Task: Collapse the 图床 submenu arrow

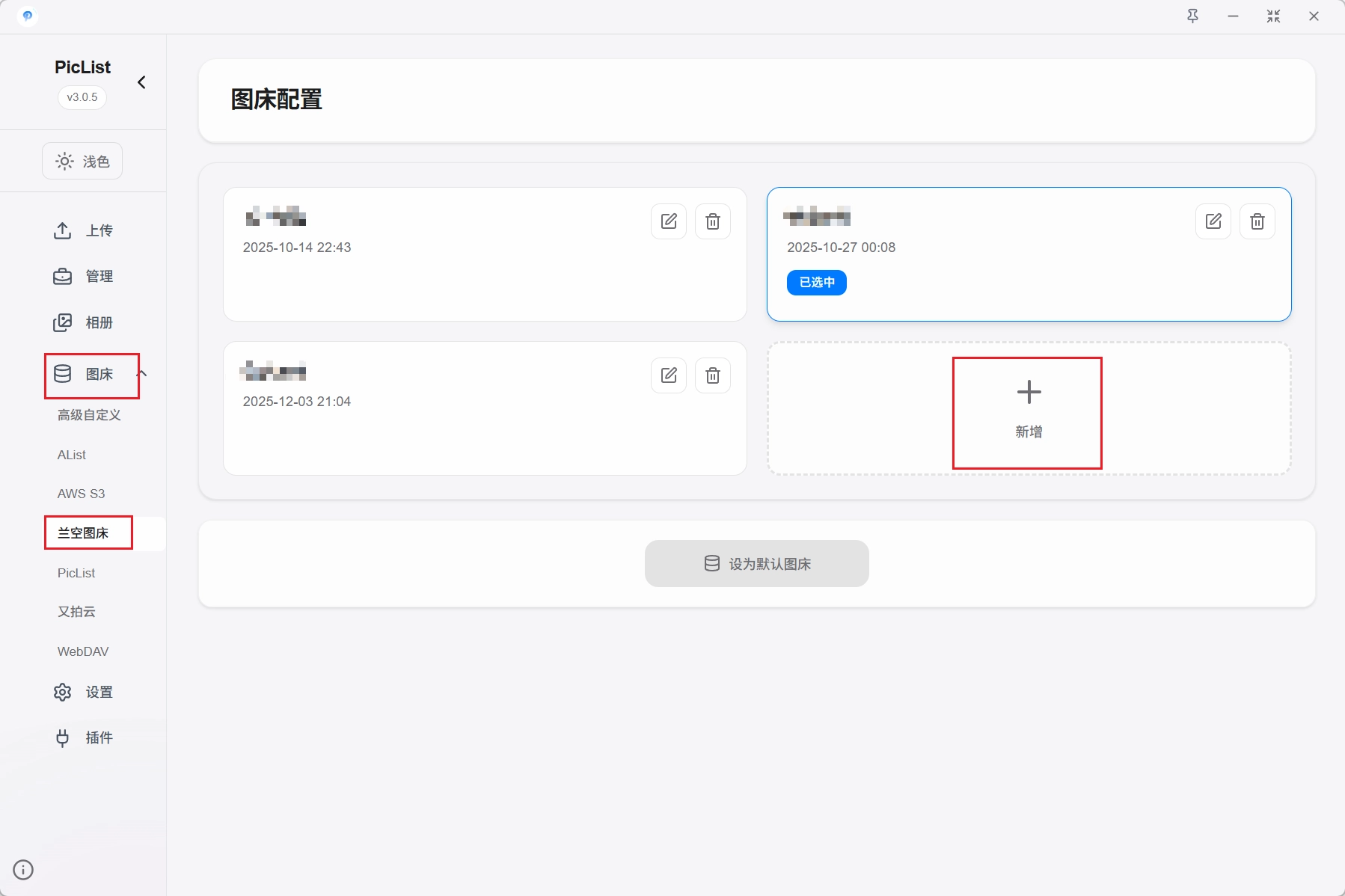Action: [x=142, y=374]
